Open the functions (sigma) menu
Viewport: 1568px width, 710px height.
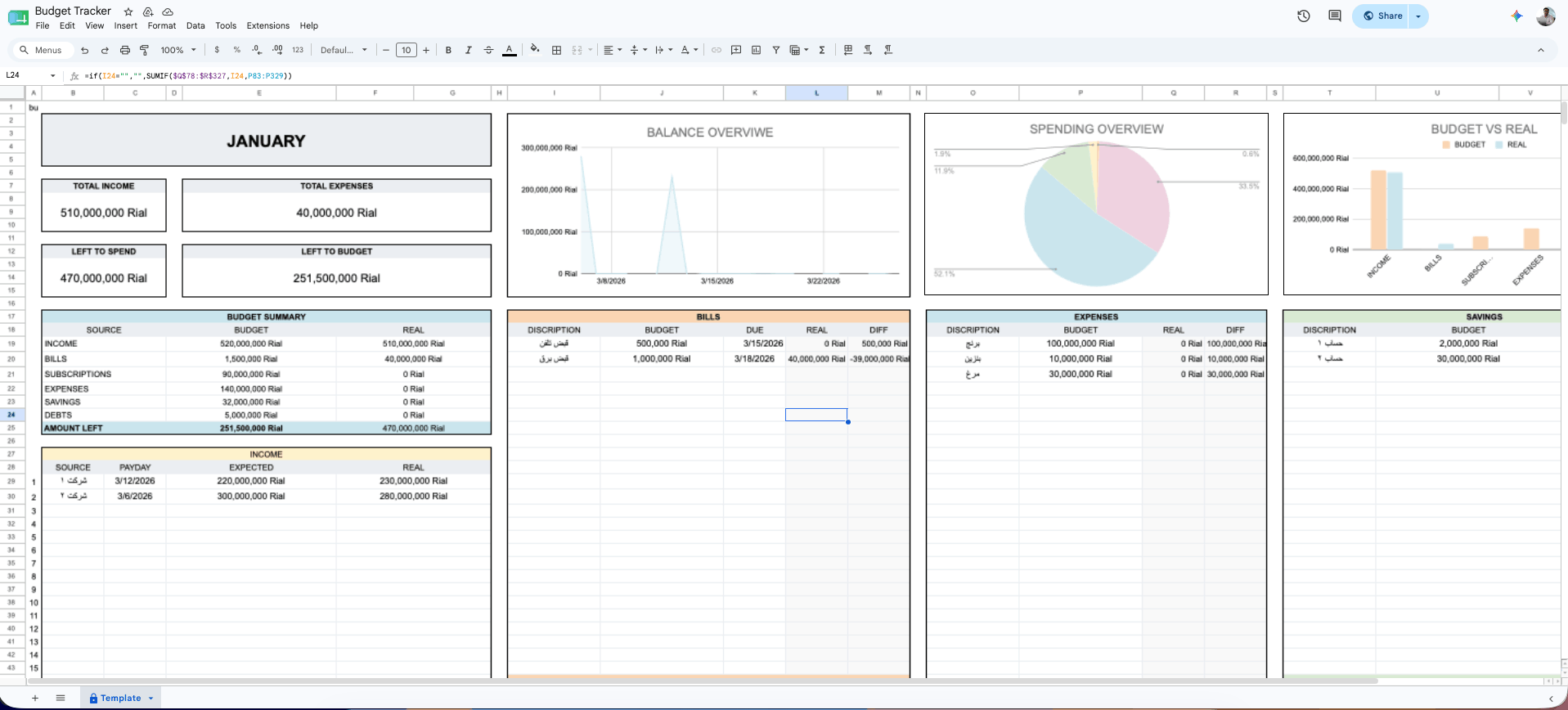[x=822, y=50]
